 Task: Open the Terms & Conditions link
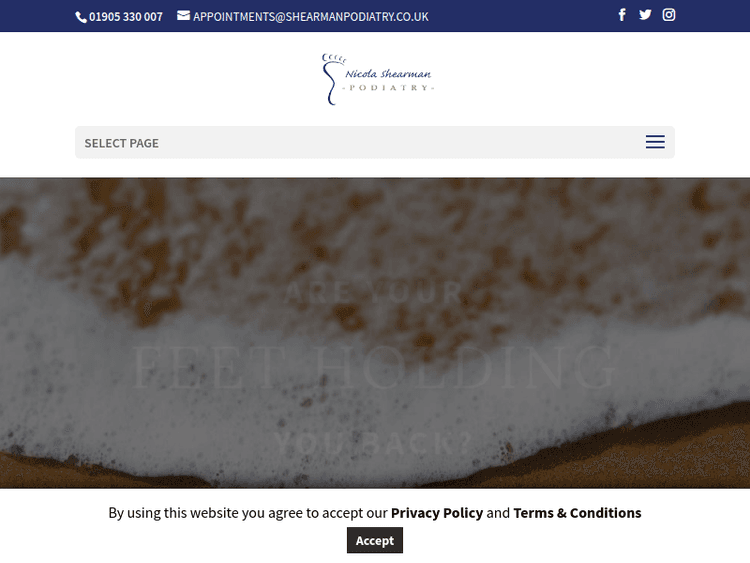(577, 513)
